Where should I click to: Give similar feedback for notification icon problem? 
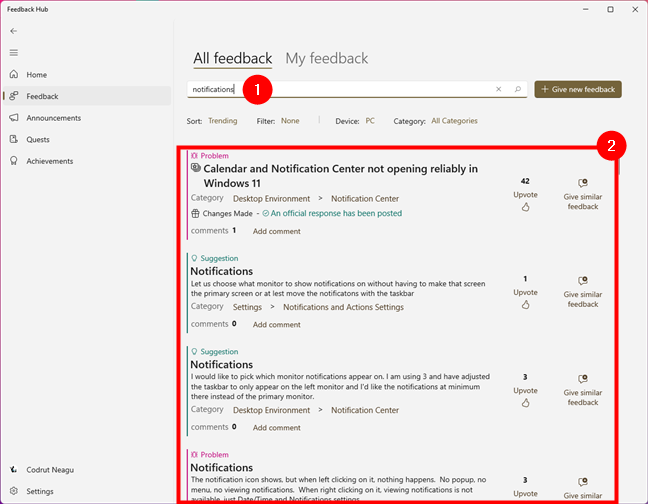583,489
